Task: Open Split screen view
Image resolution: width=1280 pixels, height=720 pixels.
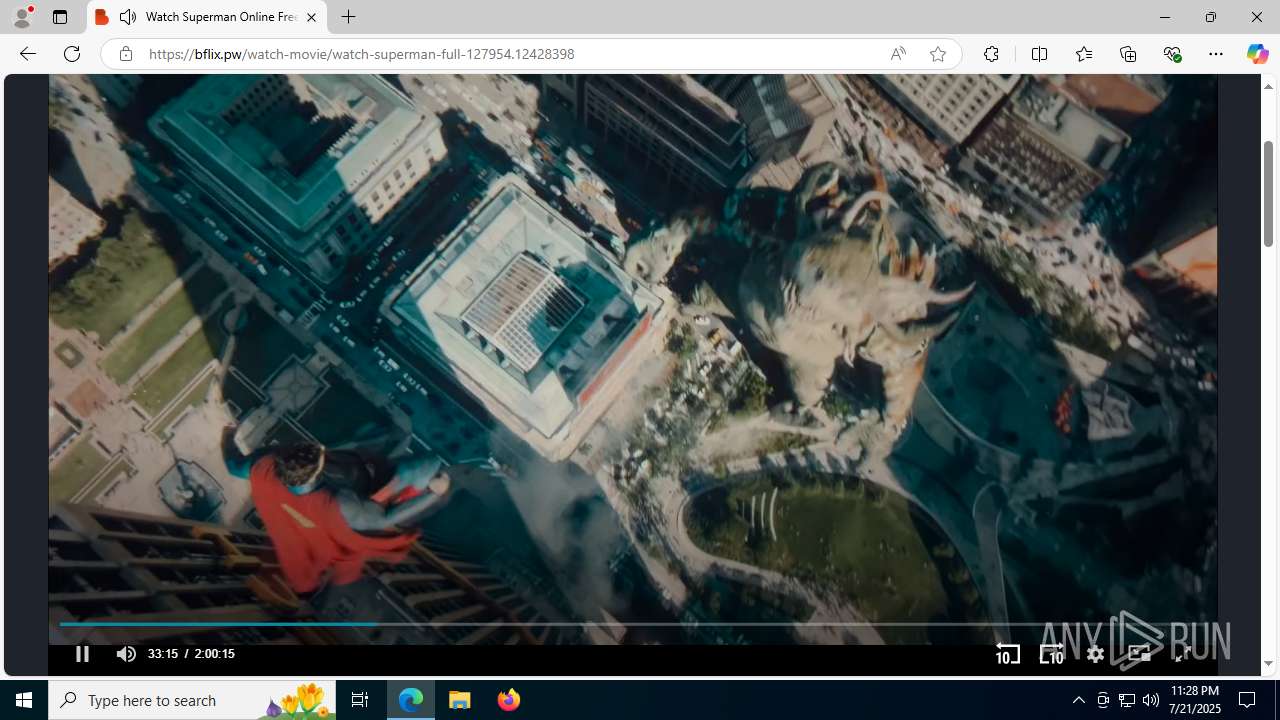Action: coord(1039,54)
